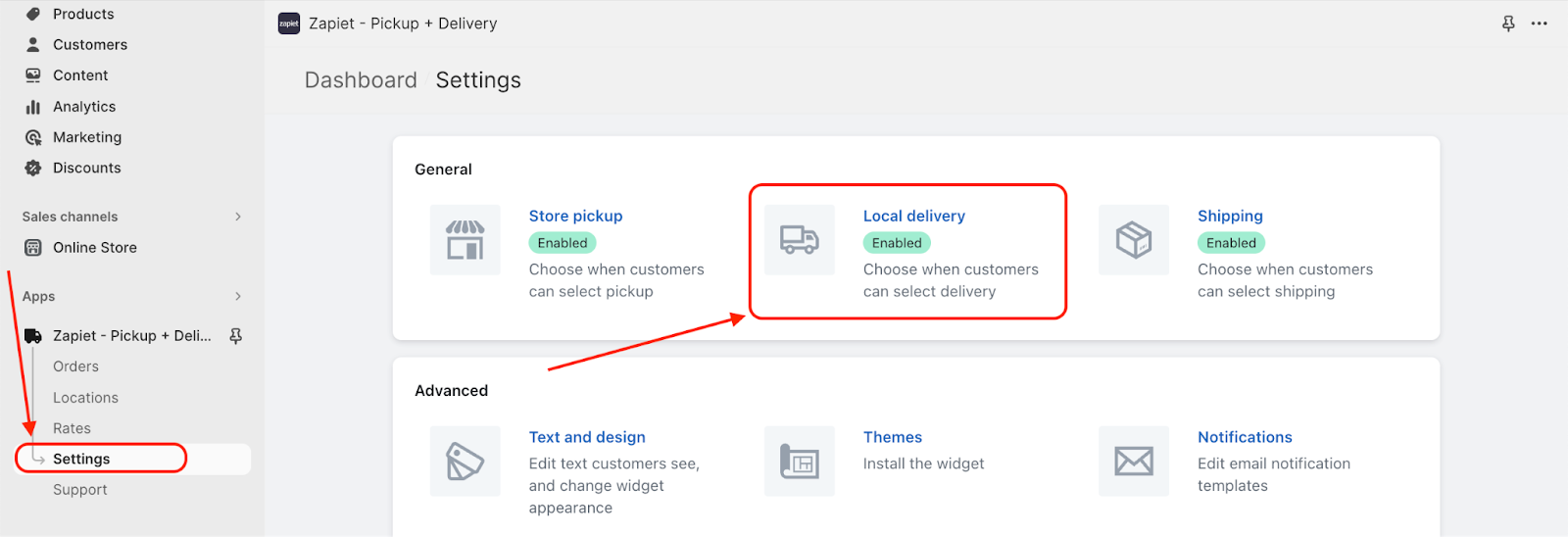Expand the Apps section chevron
The height and width of the screenshot is (537, 1568).
click(x=237, y=296)
